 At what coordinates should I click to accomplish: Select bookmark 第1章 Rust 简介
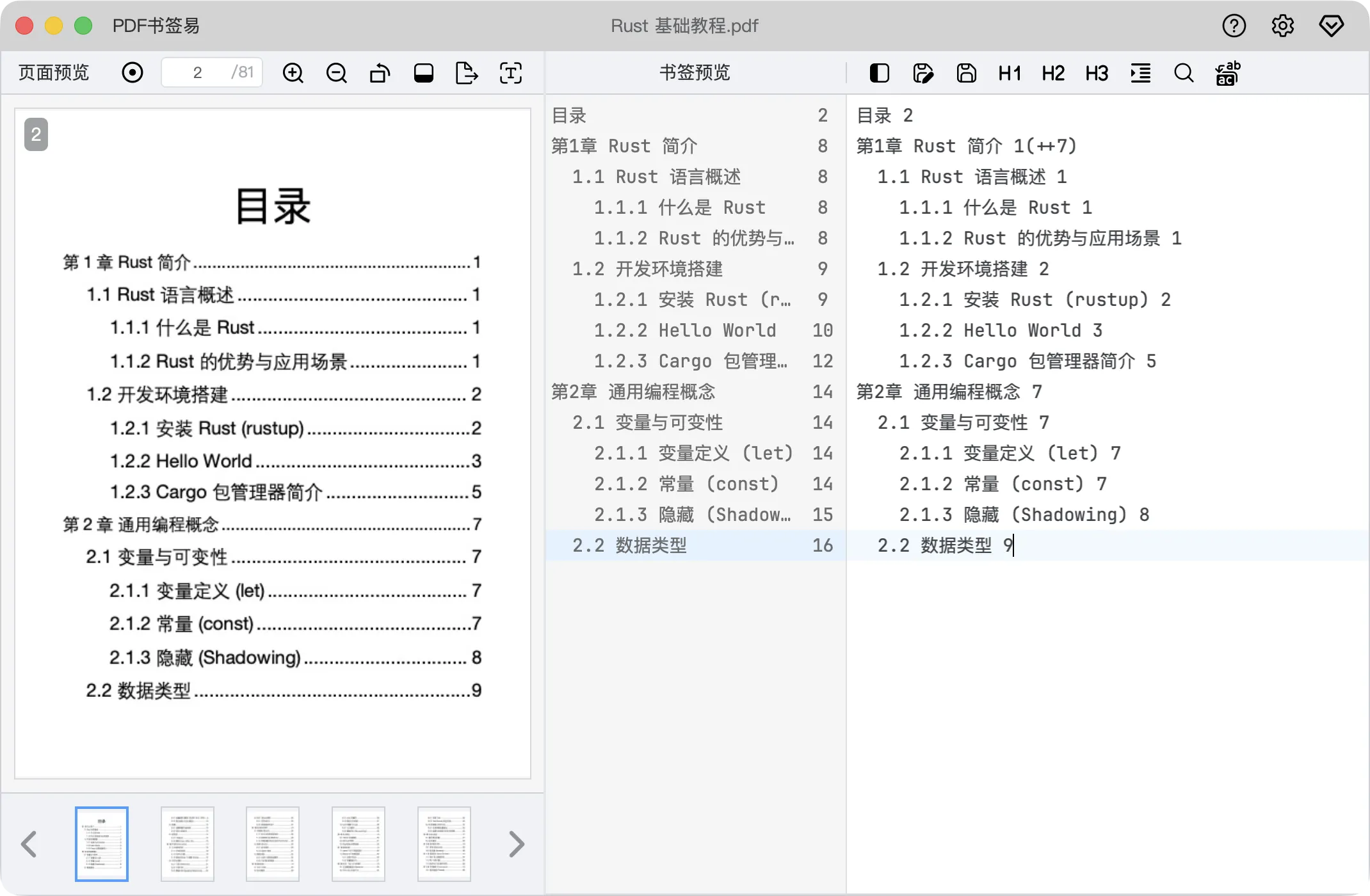pos(624,146)
